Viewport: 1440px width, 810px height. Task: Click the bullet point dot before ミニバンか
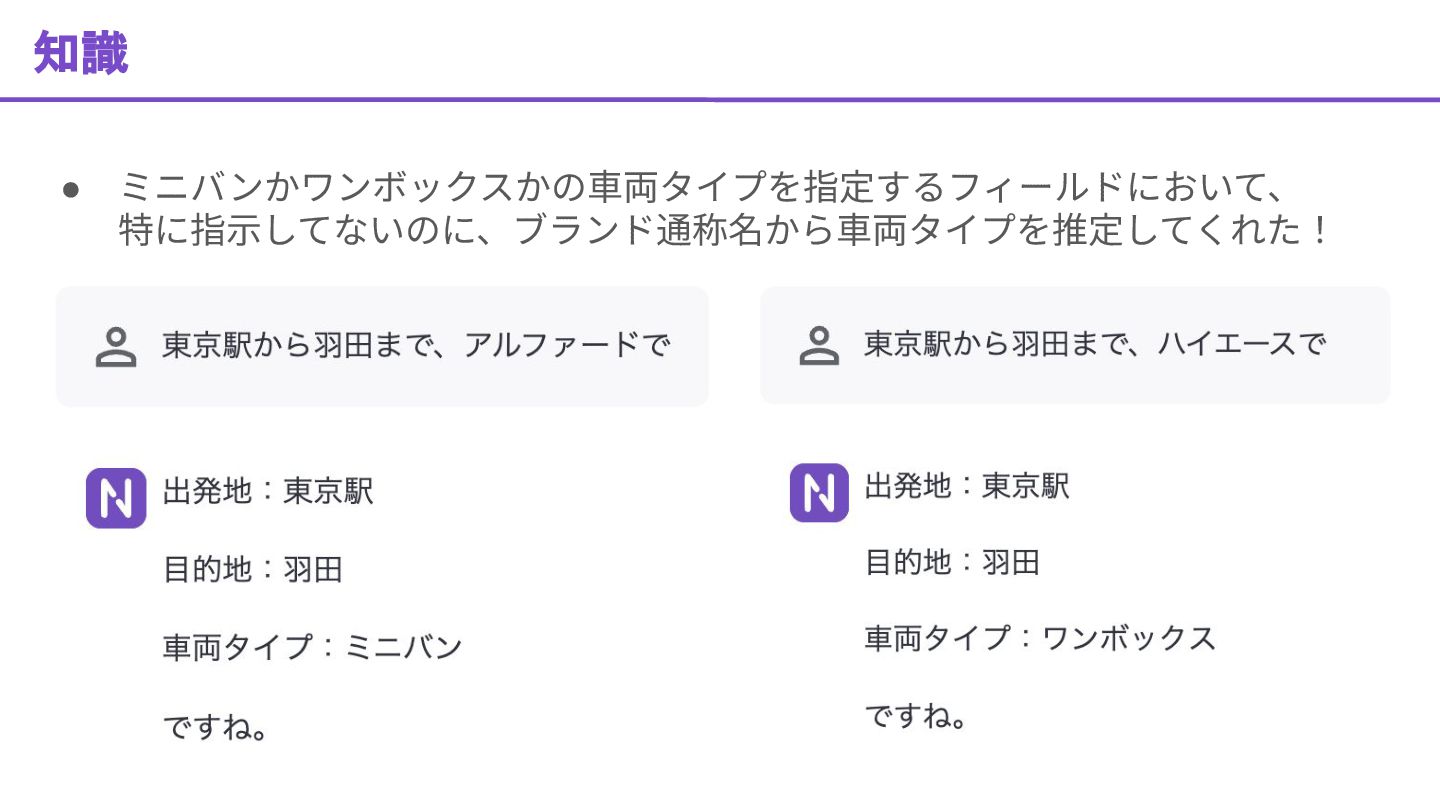coord(70,190)
